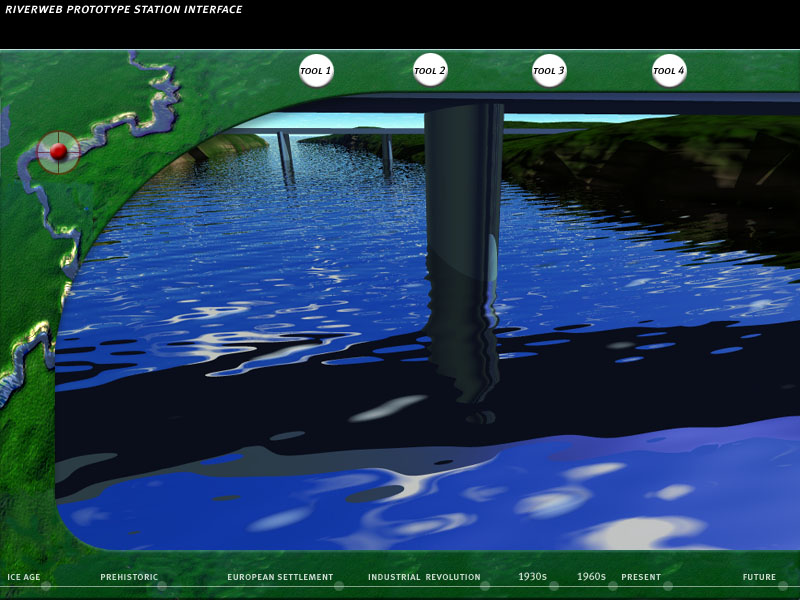Click the red station marker on the river map
This screenshot has width=800, height=600.
click(58, 152)
